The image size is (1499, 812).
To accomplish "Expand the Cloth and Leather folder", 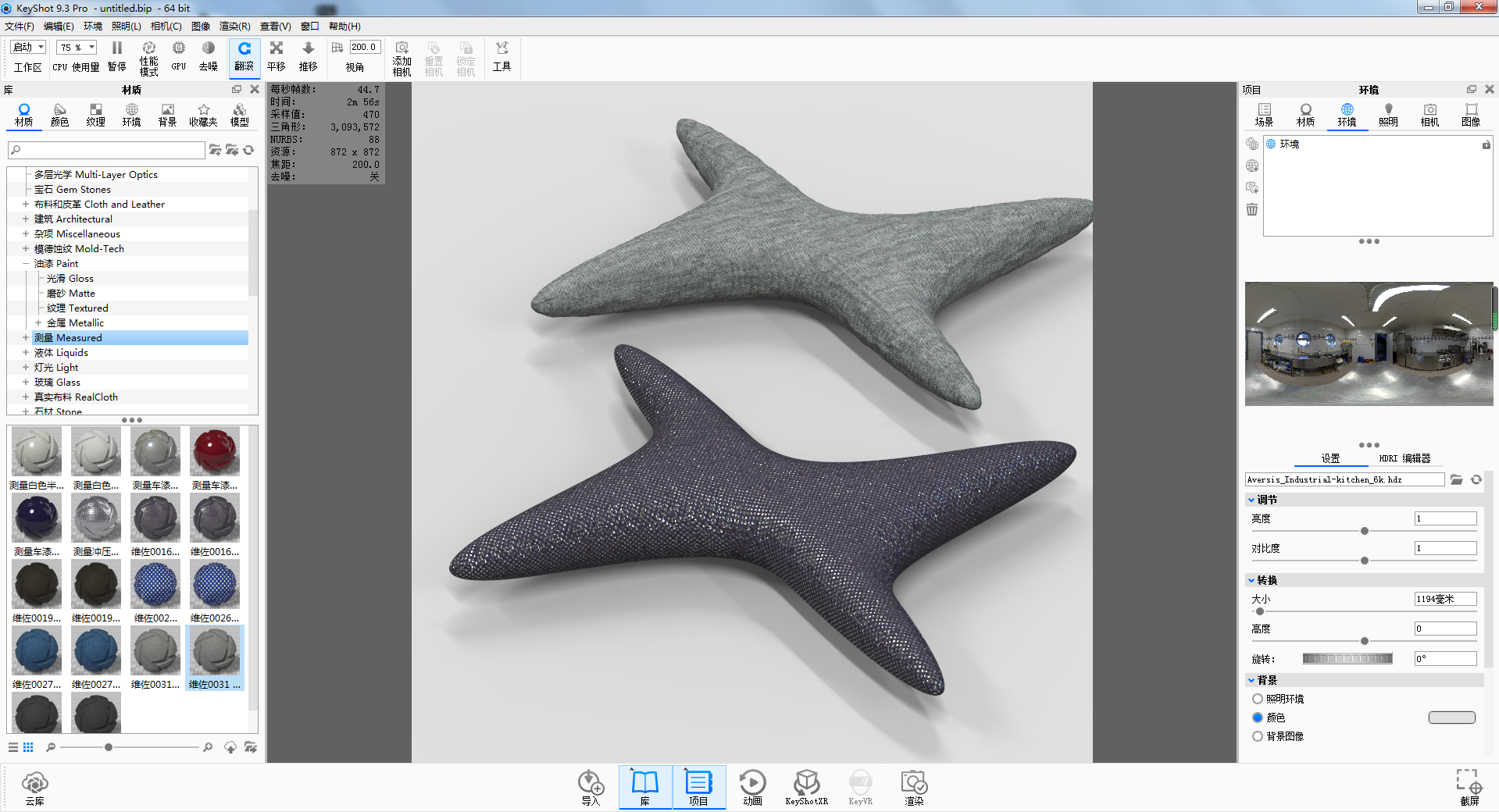I will 26,205.
